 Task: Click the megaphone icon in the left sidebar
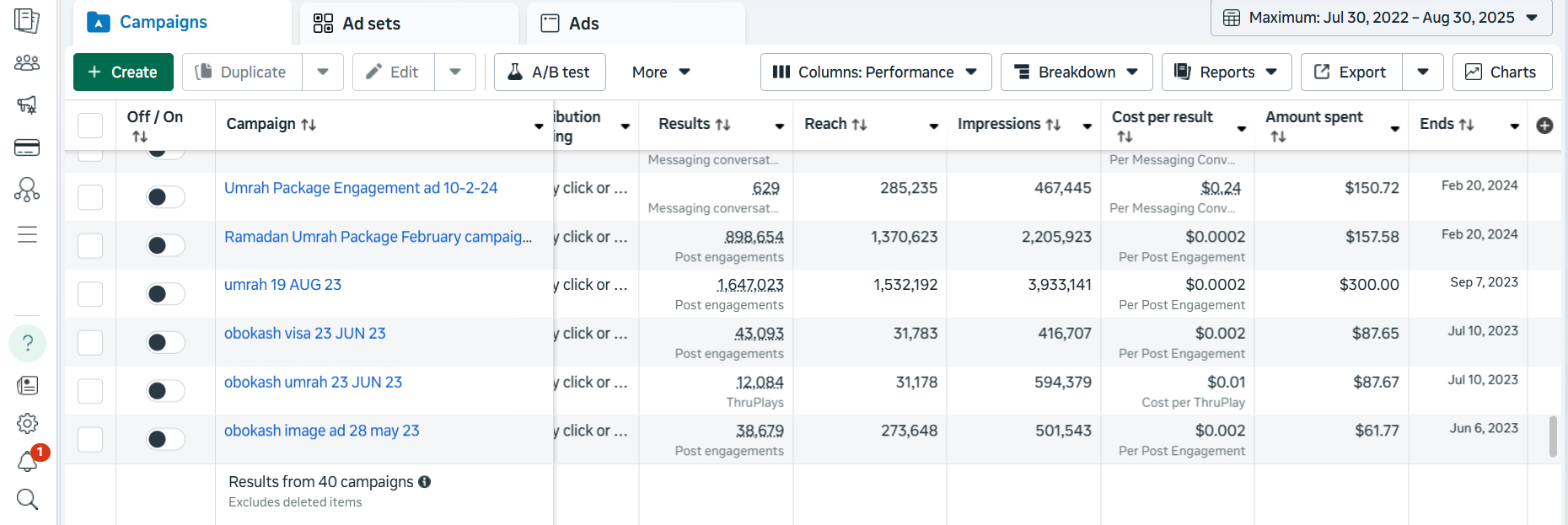point(27,105)
